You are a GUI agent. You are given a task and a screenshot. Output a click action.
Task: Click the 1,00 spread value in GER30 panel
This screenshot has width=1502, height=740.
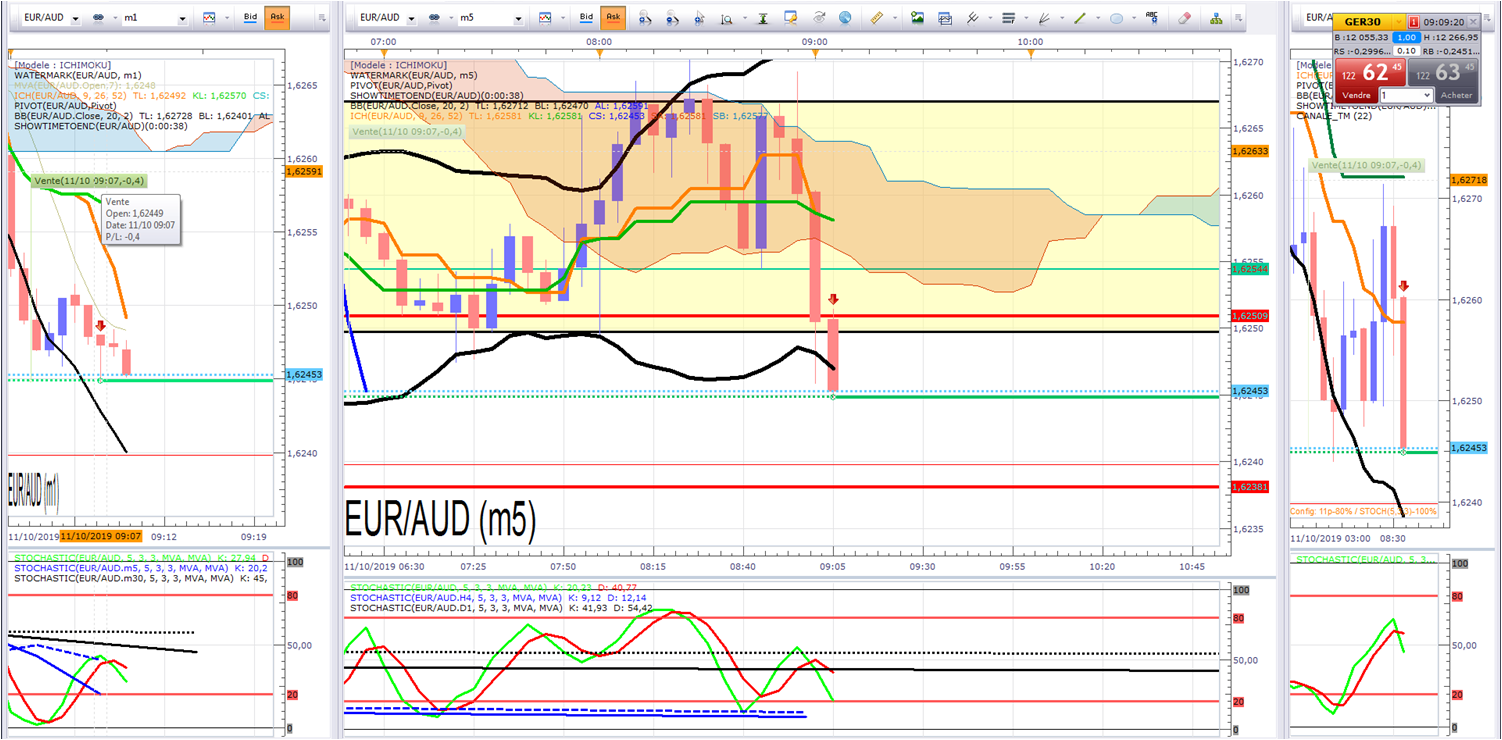click(1406, 37)
